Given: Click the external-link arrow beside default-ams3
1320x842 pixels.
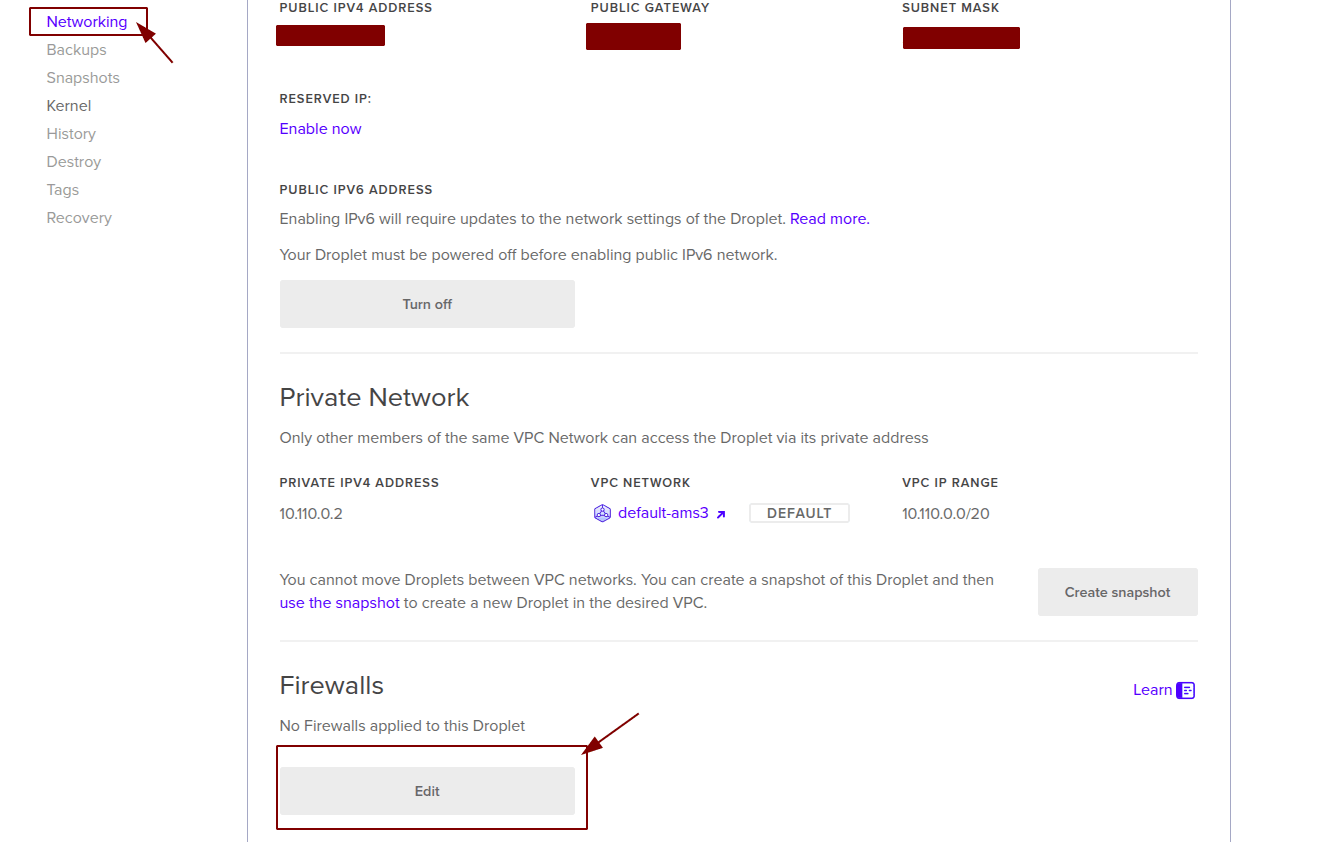Looking at the screenshot, I should tap(723, 513).
